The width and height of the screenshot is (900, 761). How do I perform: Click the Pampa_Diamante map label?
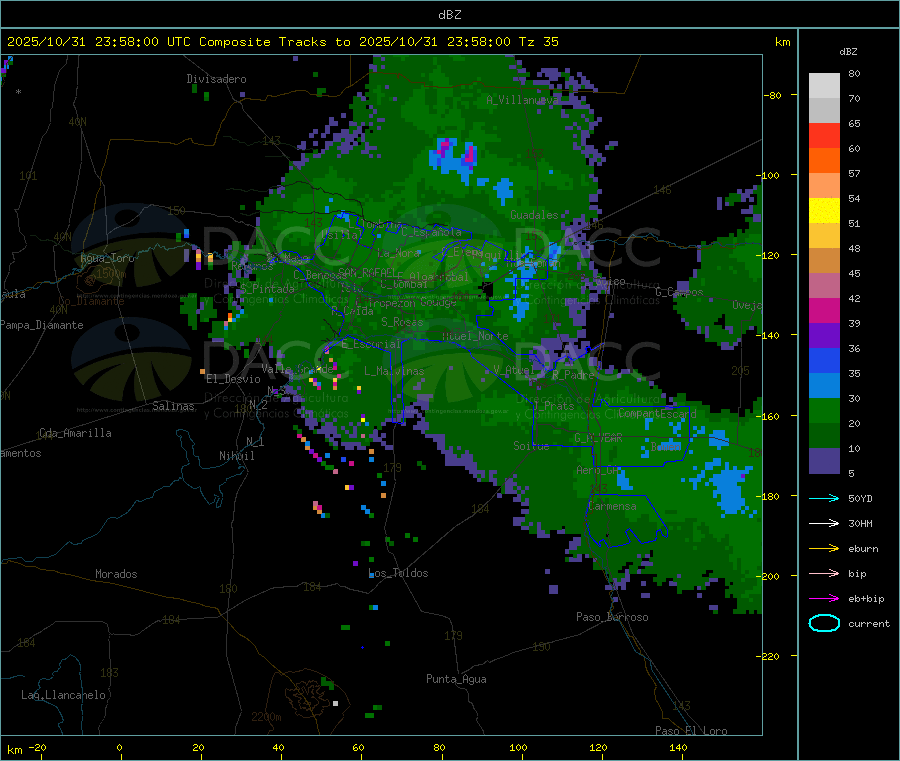click(41, 325)
